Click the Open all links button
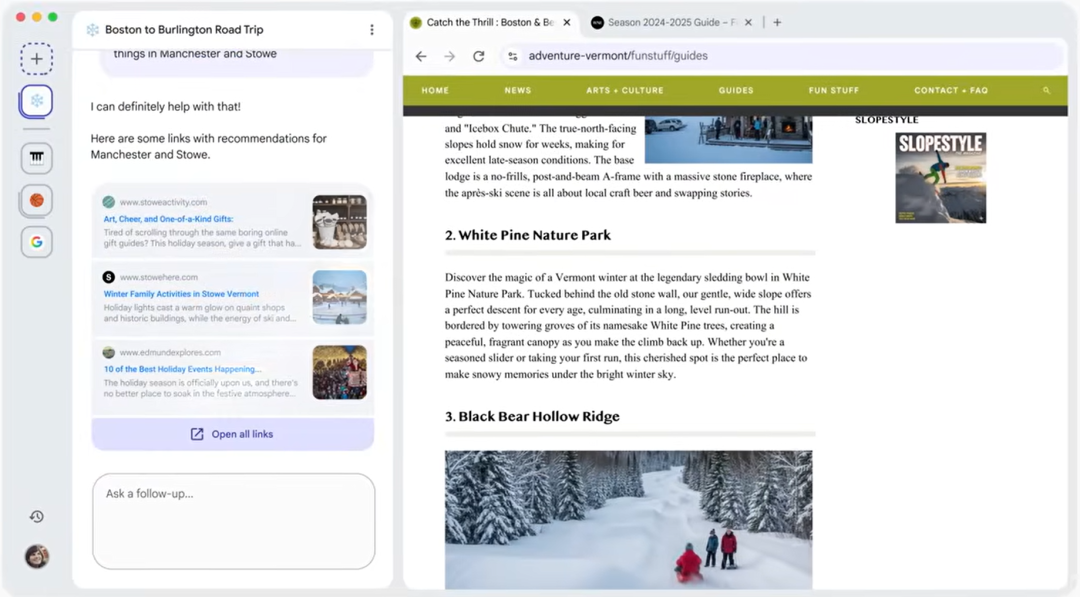Screen dimensions: 1080x597 coord(232,434)
